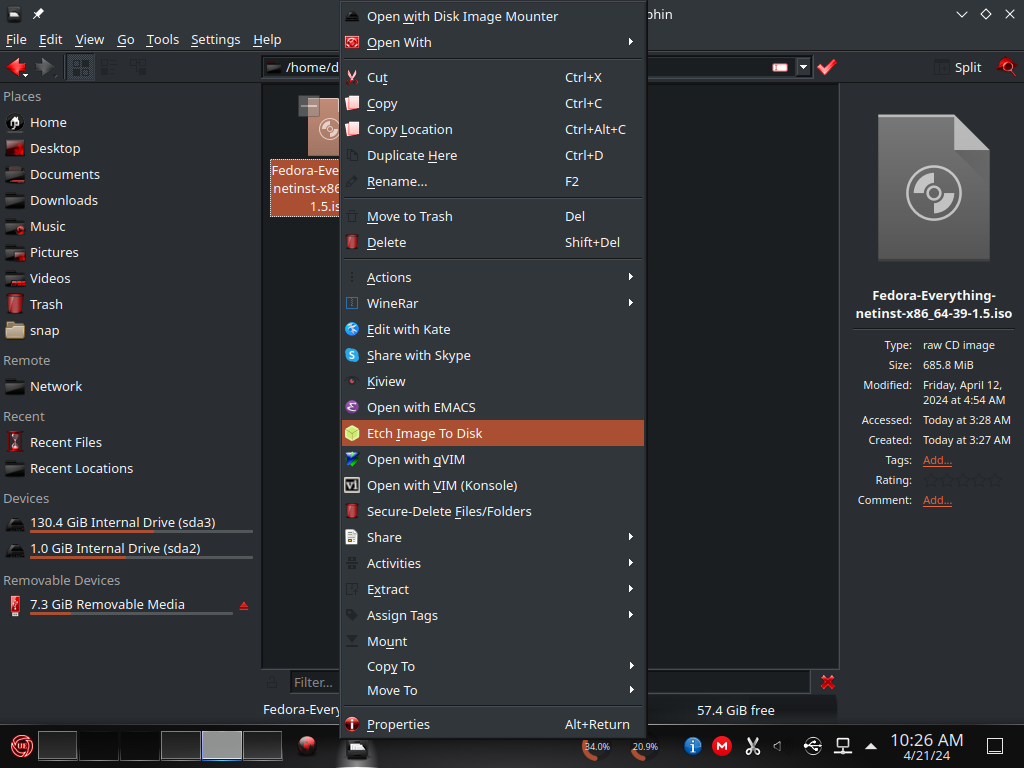The width and height of the screenshot is (1024, 768).
Task: Open Properties from context menu
Action: point(493,725)
